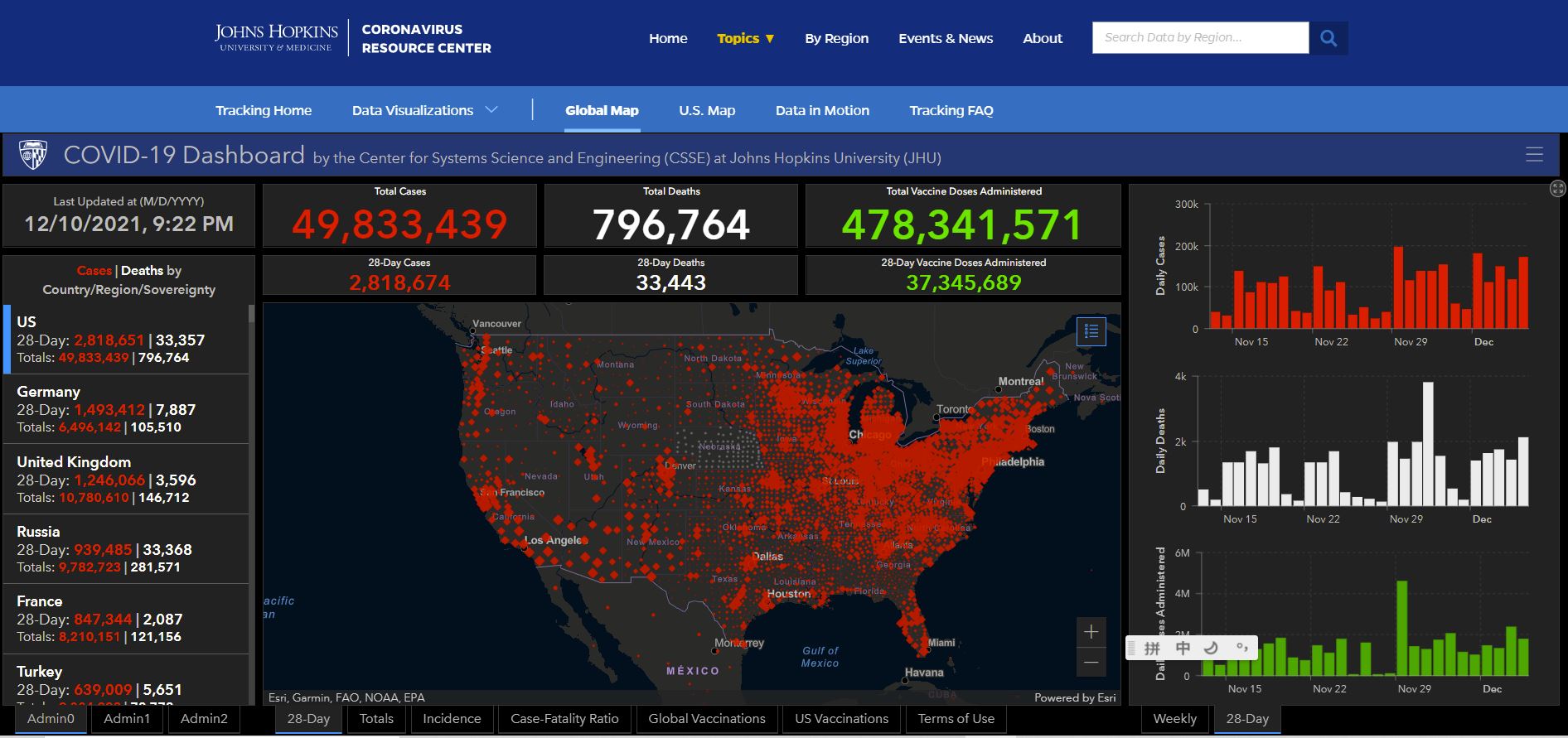Click the Last Updated 12/10/2021 timestamp
This screenshot has height=738, width=1568.
click(128, 224)
